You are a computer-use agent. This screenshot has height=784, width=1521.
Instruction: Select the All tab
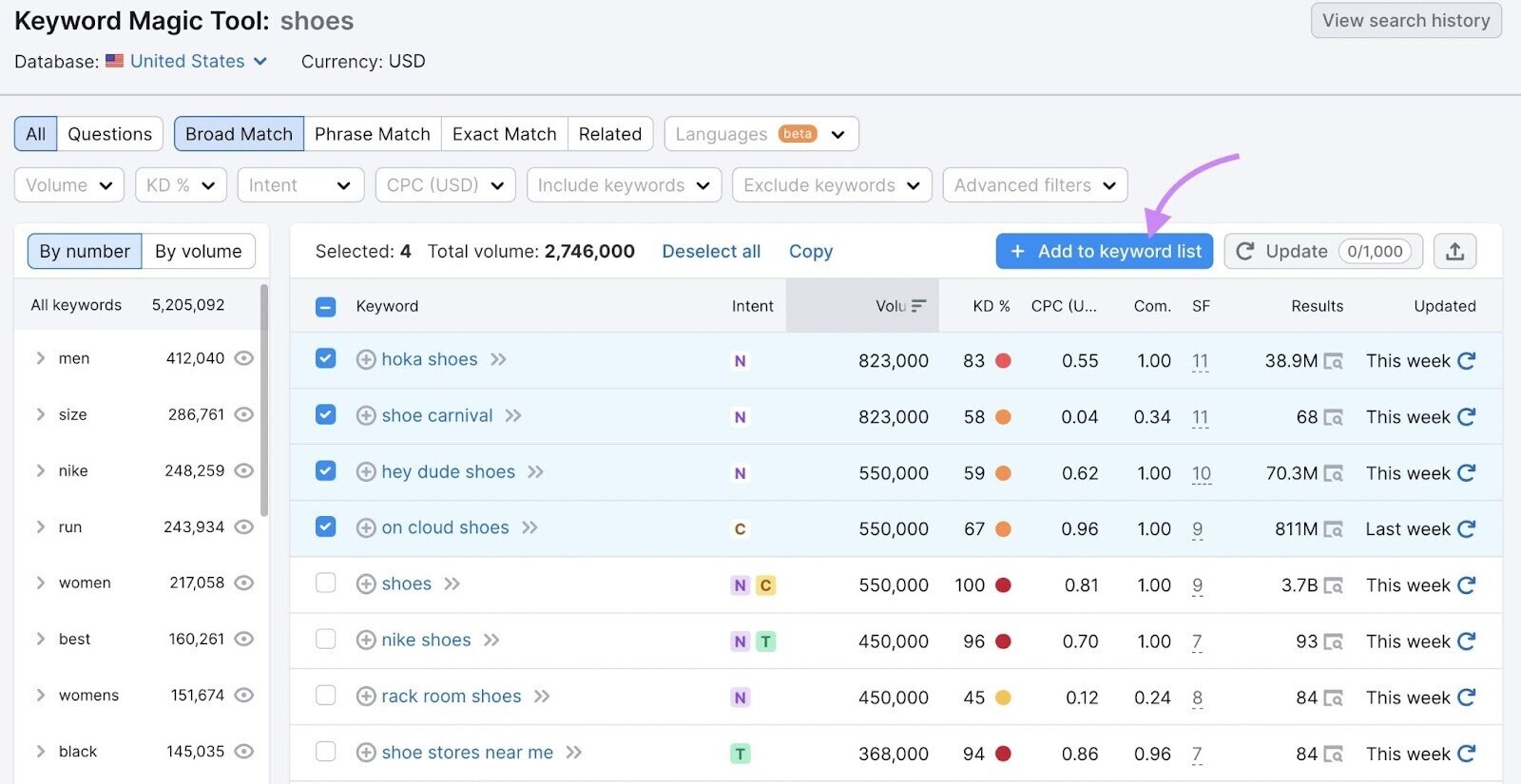pos(36,134)
